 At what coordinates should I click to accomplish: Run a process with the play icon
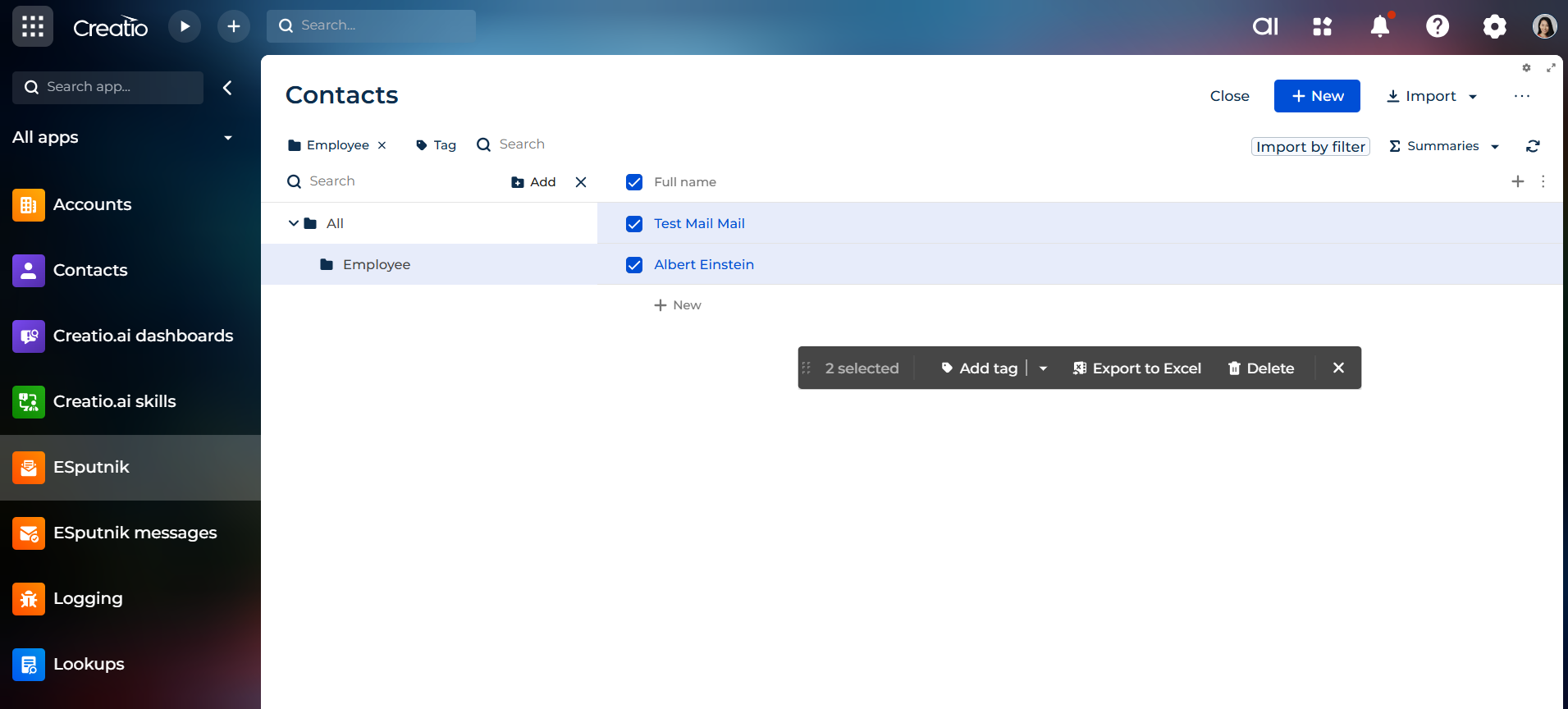pos(185,26)
